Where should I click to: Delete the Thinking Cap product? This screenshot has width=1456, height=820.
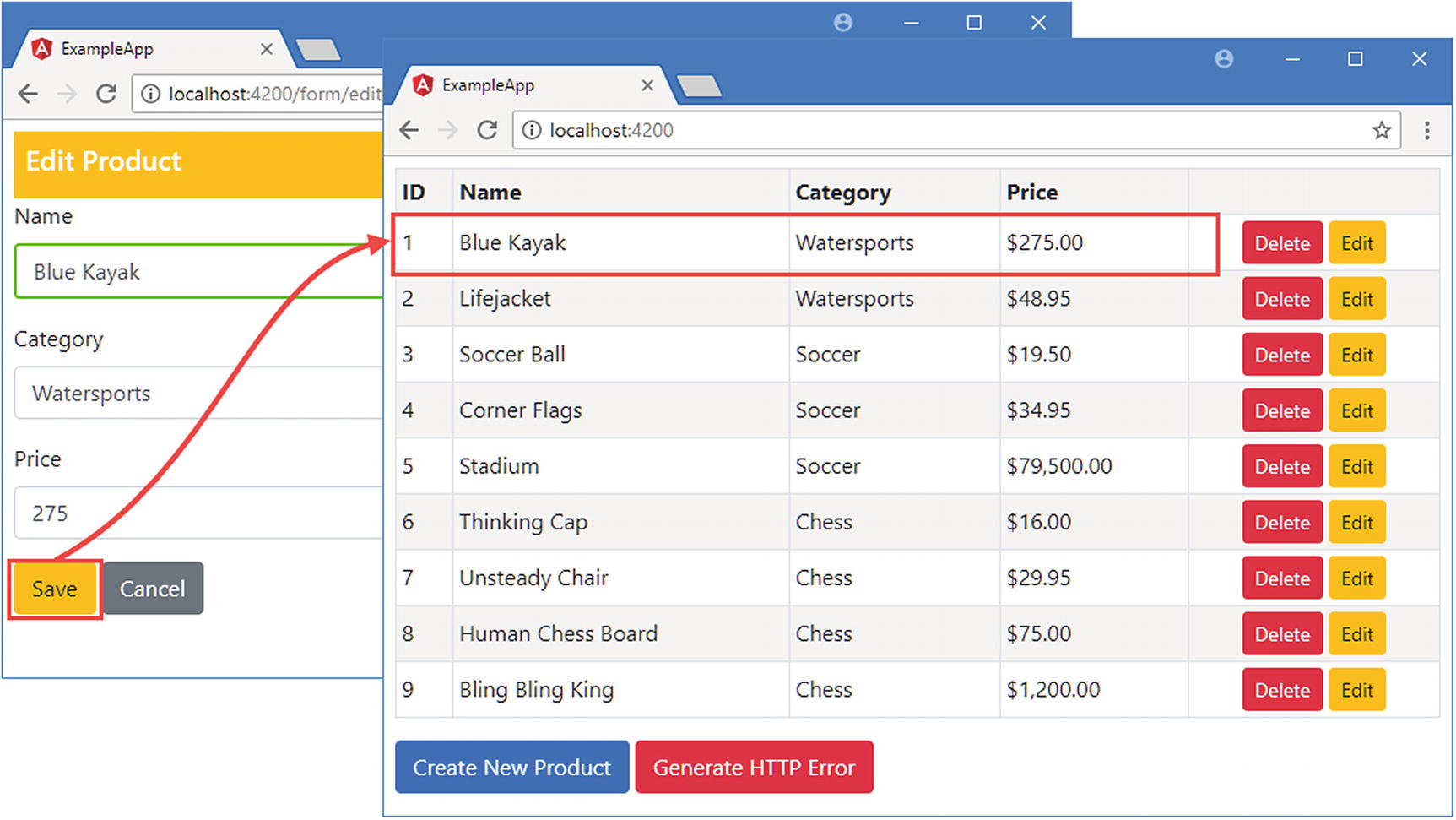point(1282,522)
